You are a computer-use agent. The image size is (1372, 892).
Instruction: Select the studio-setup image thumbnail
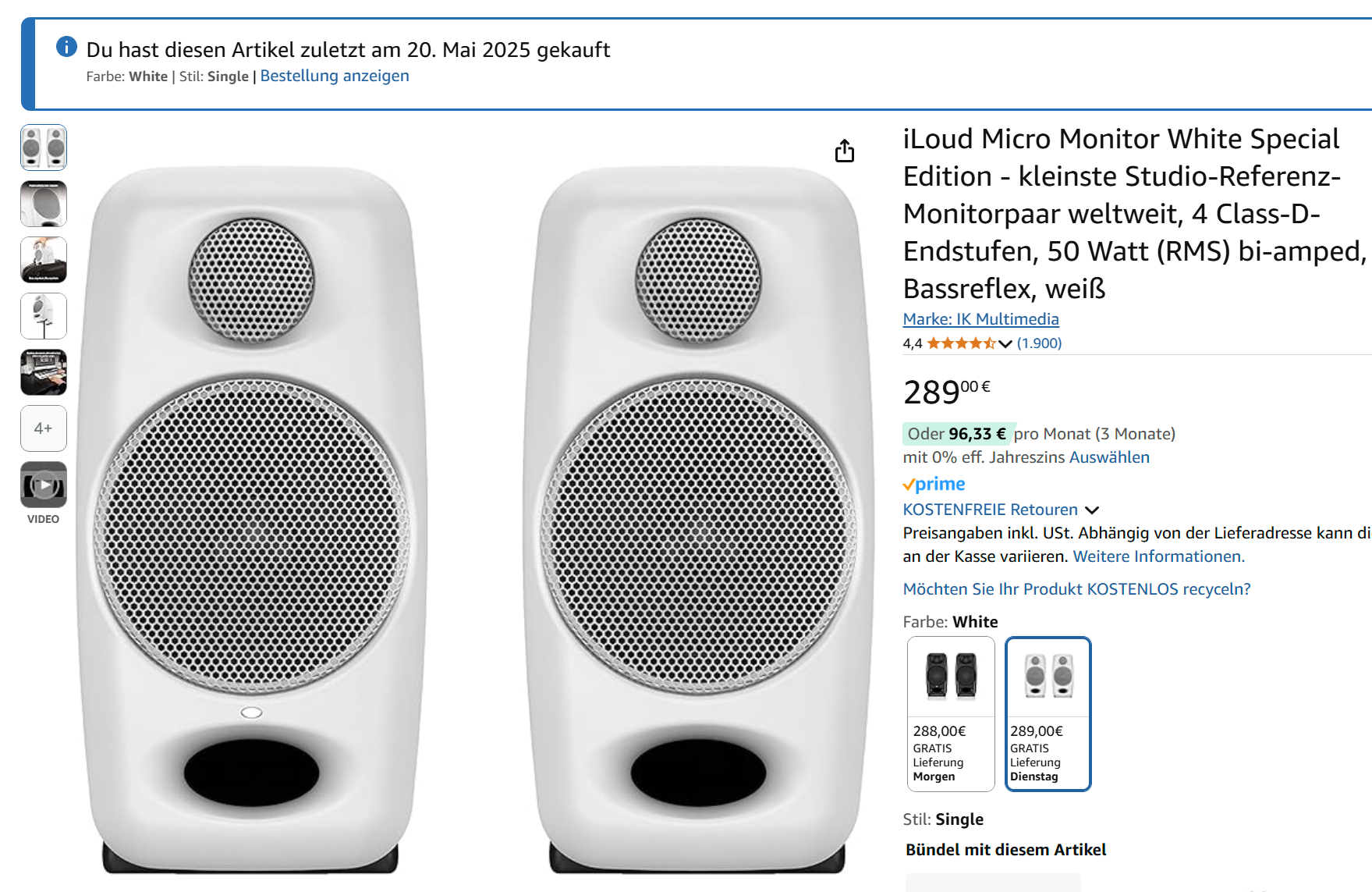(x=43, y=372)
